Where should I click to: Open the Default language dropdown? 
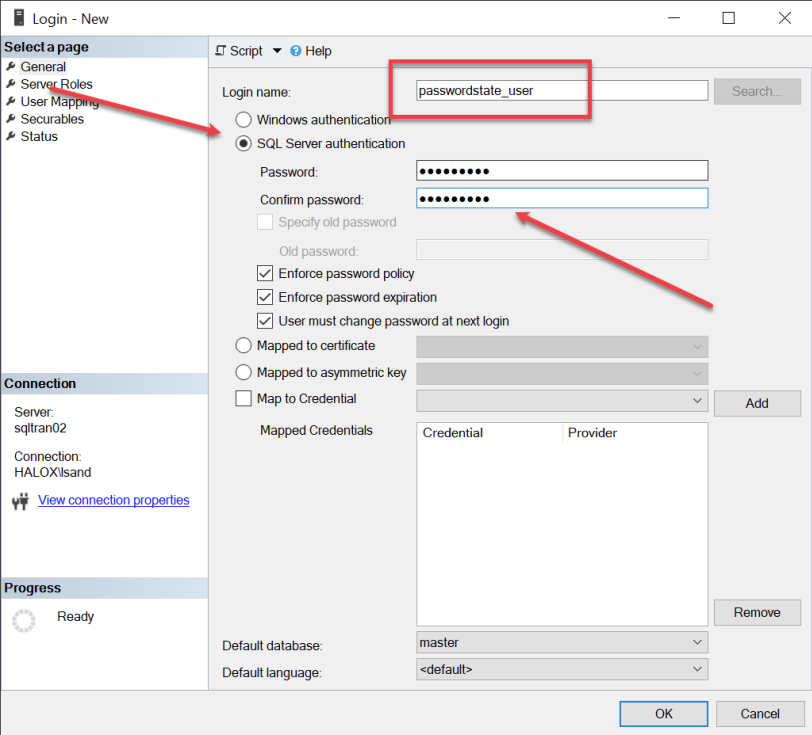pos(562,669)
